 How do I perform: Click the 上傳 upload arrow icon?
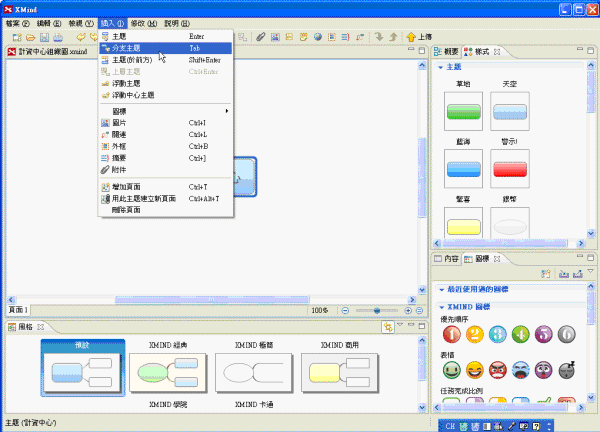point(411,37)
